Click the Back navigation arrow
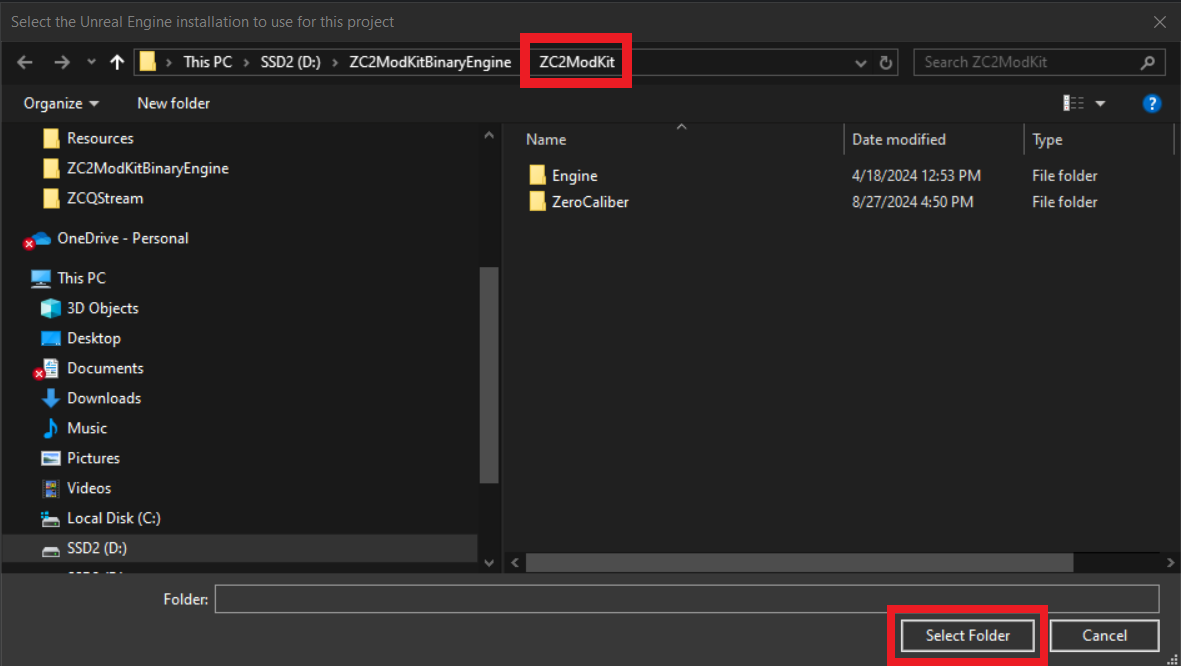 point(25,62)
